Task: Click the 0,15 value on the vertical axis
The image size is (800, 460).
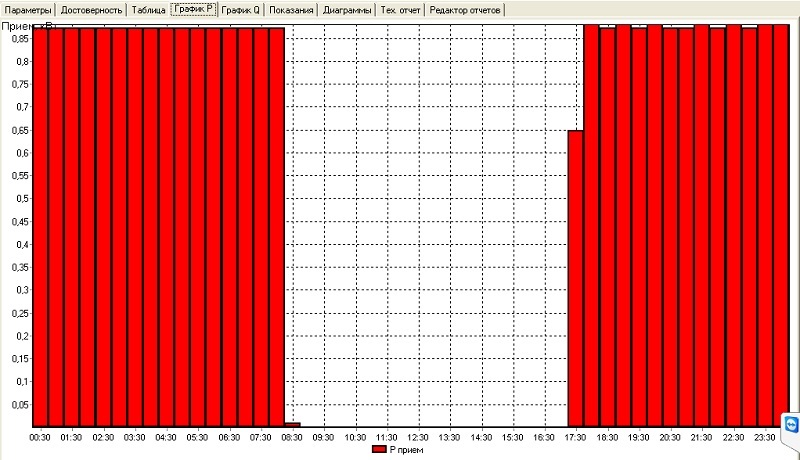Action: tap(20, 359)
